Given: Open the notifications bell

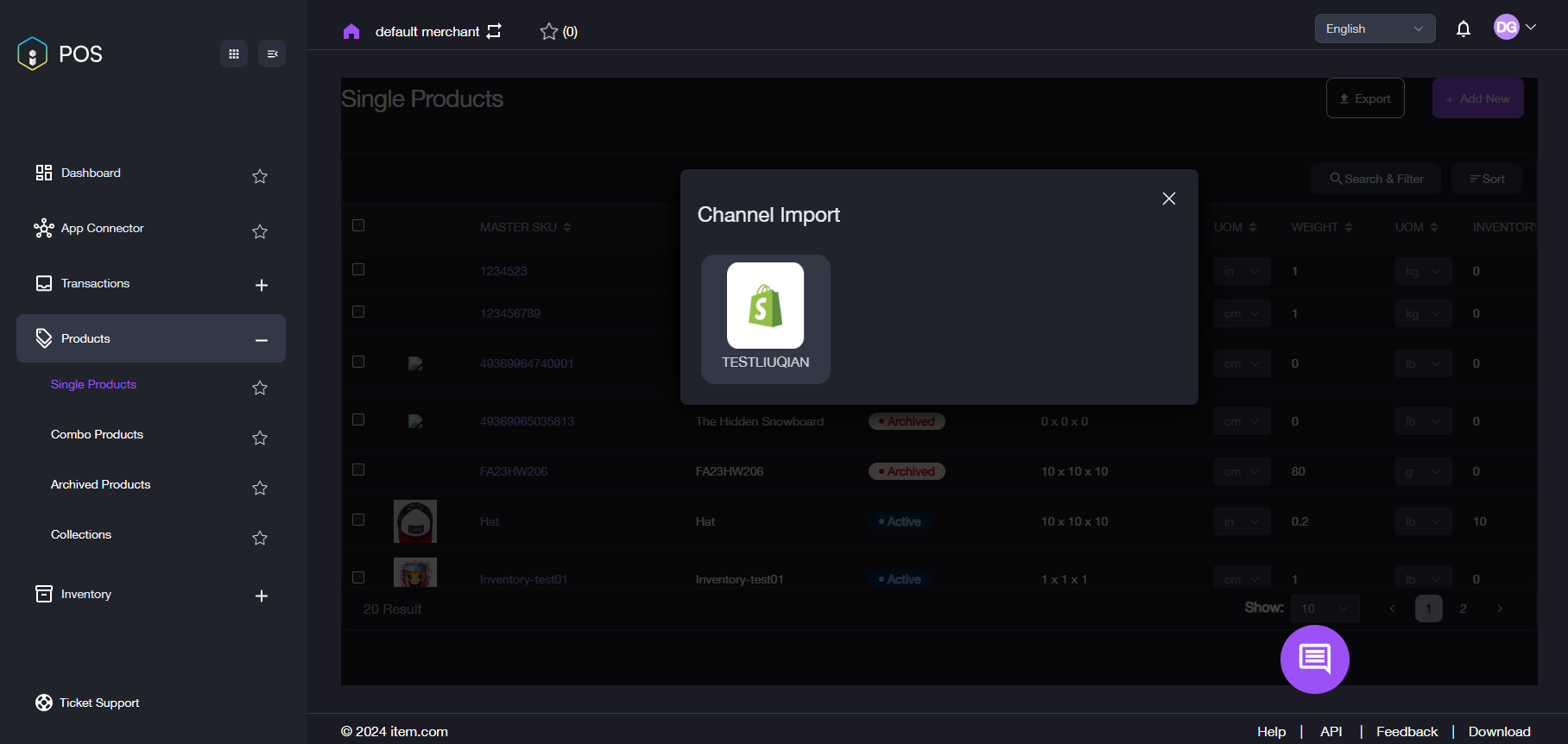Looking at the screenshot, I should coord(1464,28).
